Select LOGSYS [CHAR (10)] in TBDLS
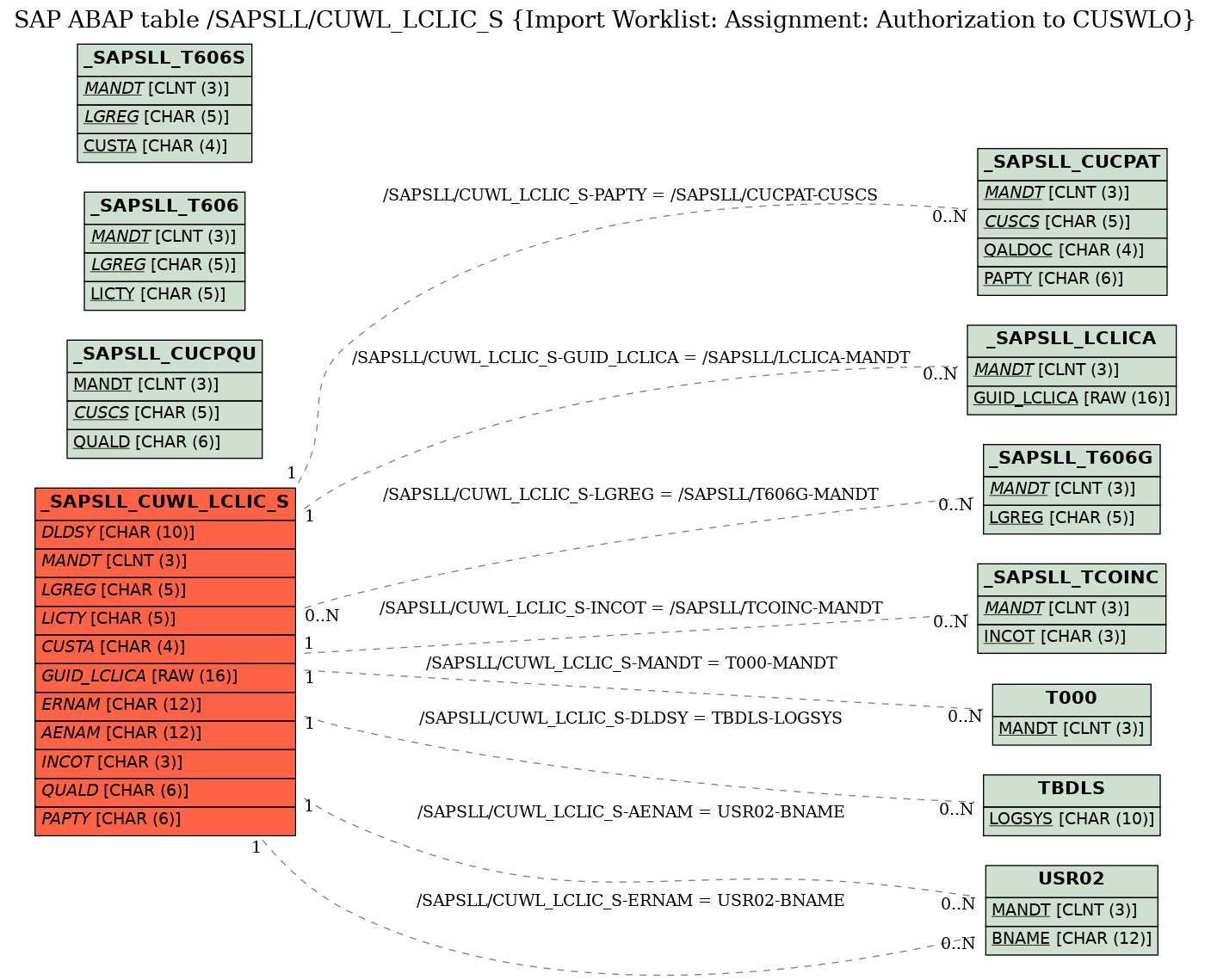 click(x=1072, y=820)
